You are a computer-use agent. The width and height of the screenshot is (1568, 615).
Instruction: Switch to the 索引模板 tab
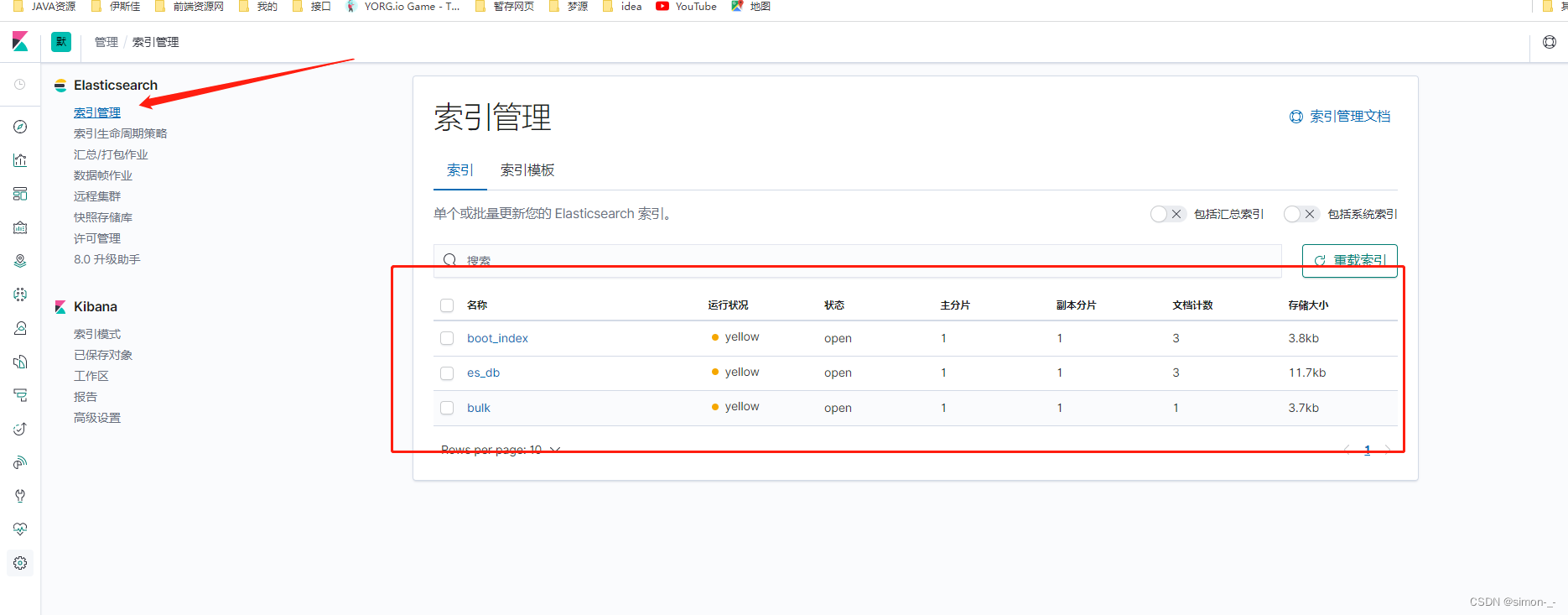(x=527, y=170)
